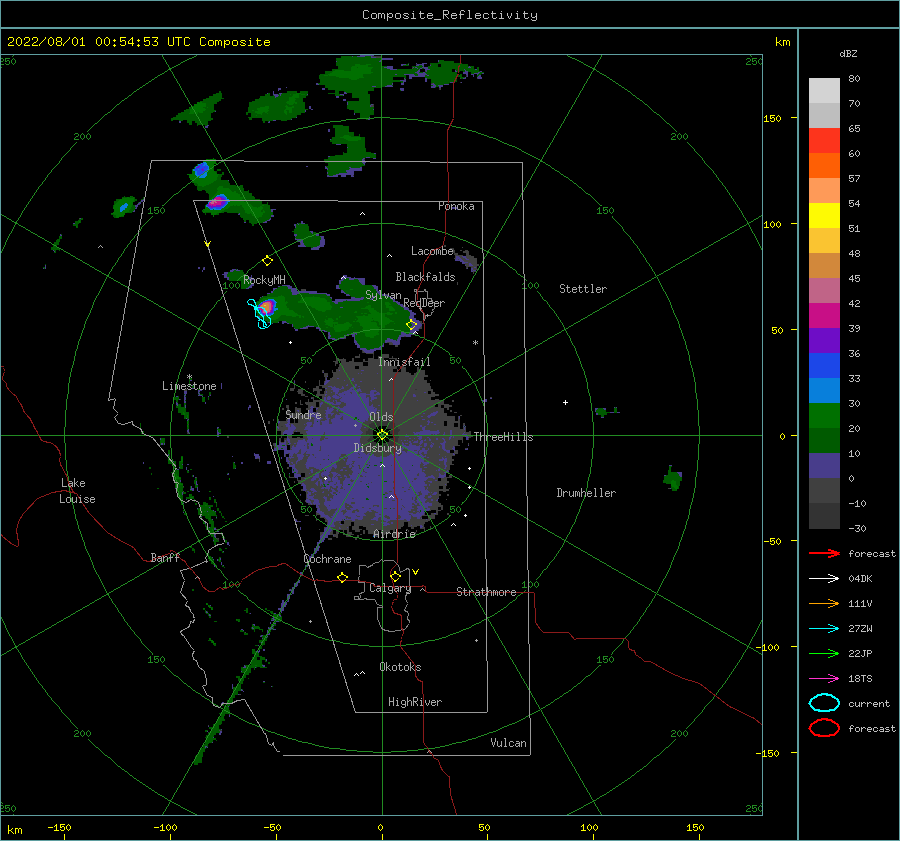The height and width of the screenshot is (841, 900).
Task: Click the Ponoka label
Action: click(x=456, y=206)
